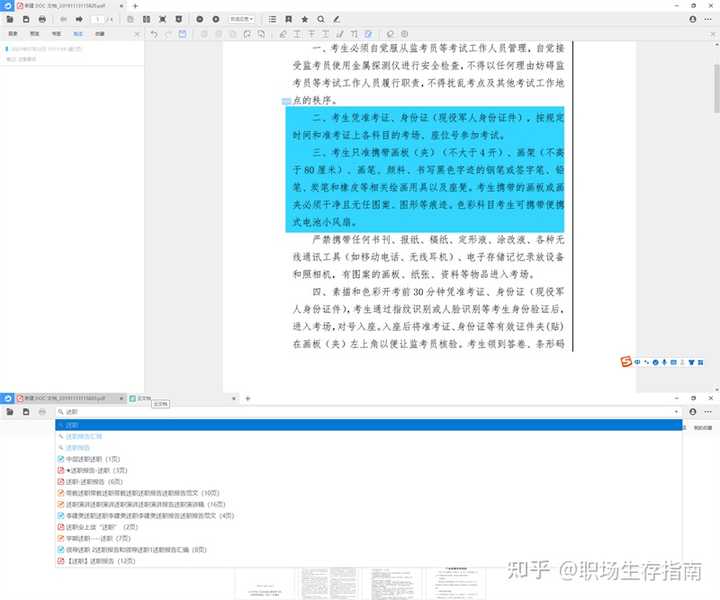Click the open file folder icon in top toolbar

tap(10, 19)
